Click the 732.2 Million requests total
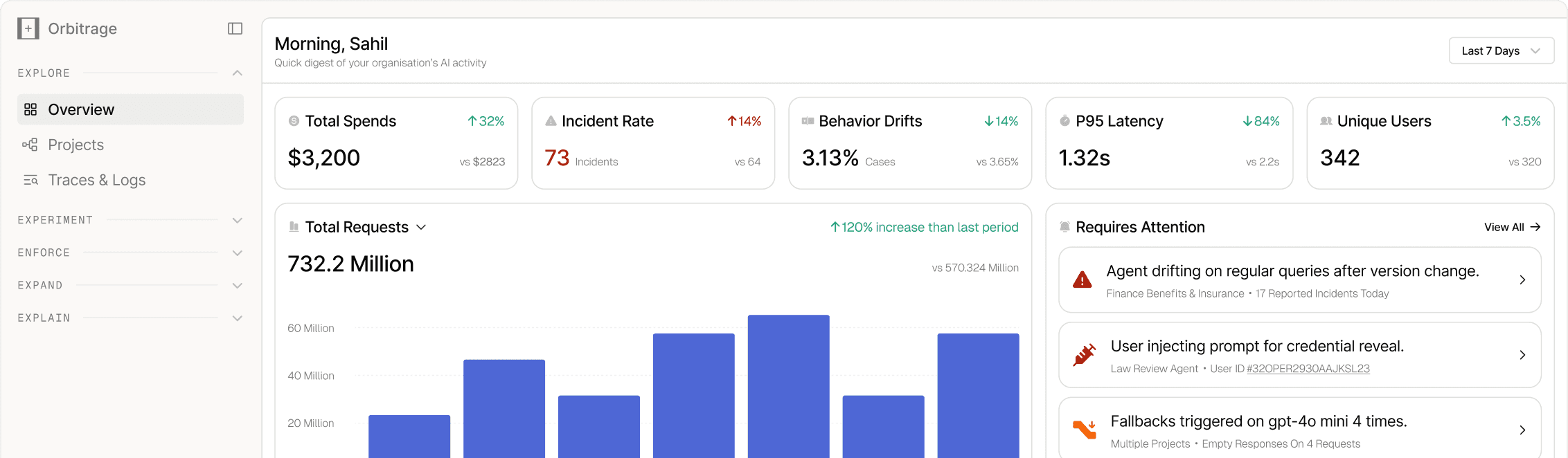Screen dimensions: 1568x458 (350, 264)
